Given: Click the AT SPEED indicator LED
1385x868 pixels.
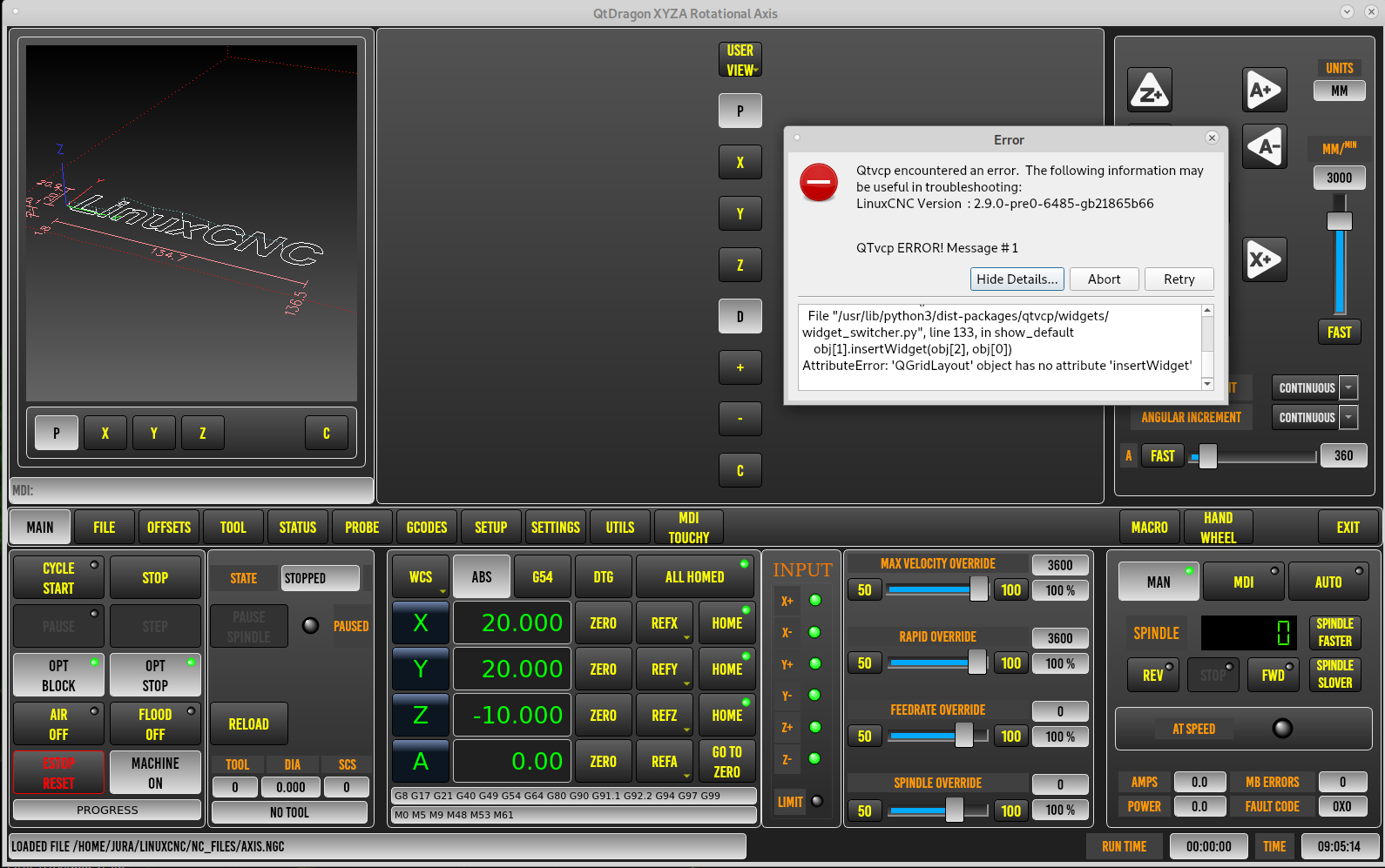Looking at the screenshot, I should (x=1283, y=728).
